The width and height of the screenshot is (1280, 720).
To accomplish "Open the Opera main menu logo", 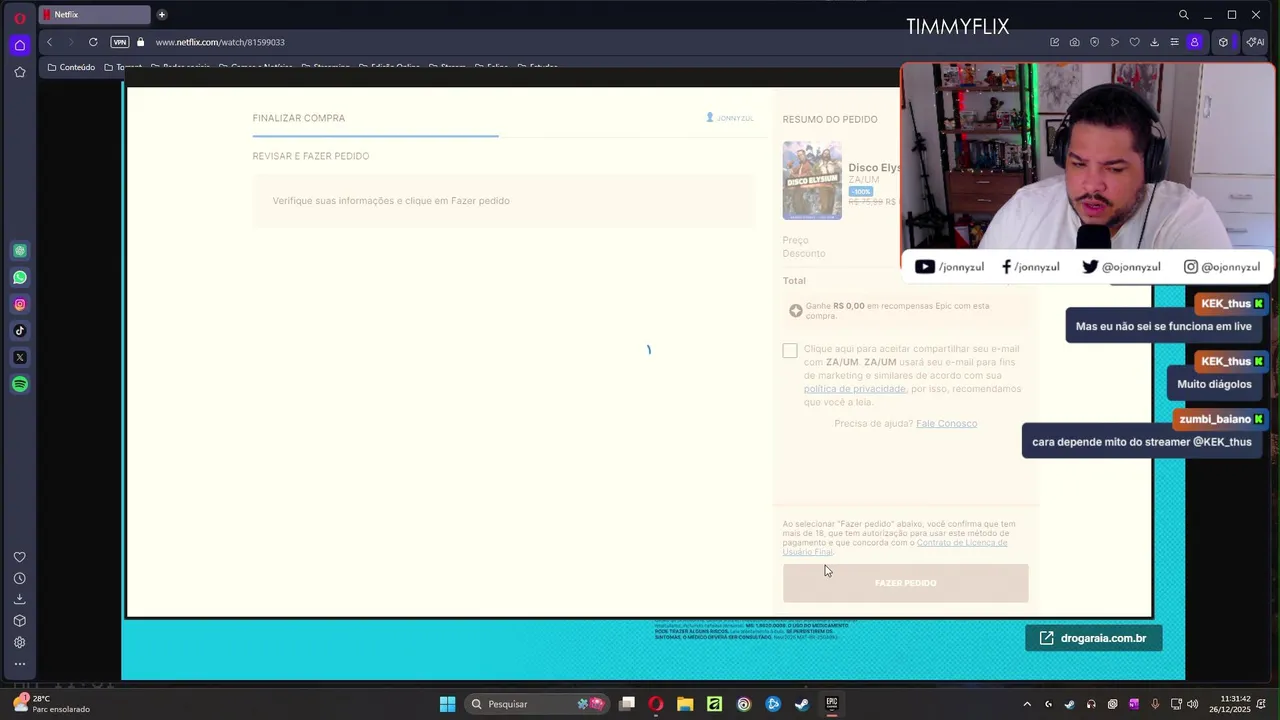I will 19,18.
